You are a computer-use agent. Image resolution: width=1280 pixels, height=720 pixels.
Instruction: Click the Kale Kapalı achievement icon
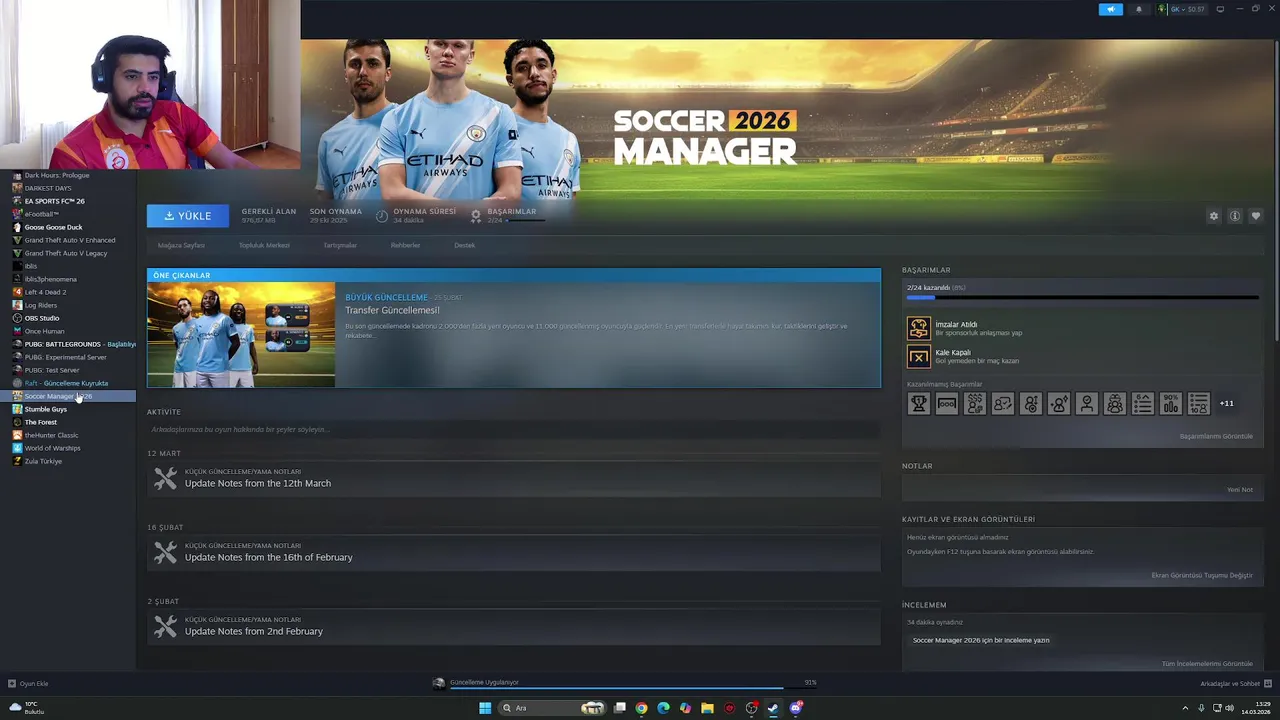(918, 356)
